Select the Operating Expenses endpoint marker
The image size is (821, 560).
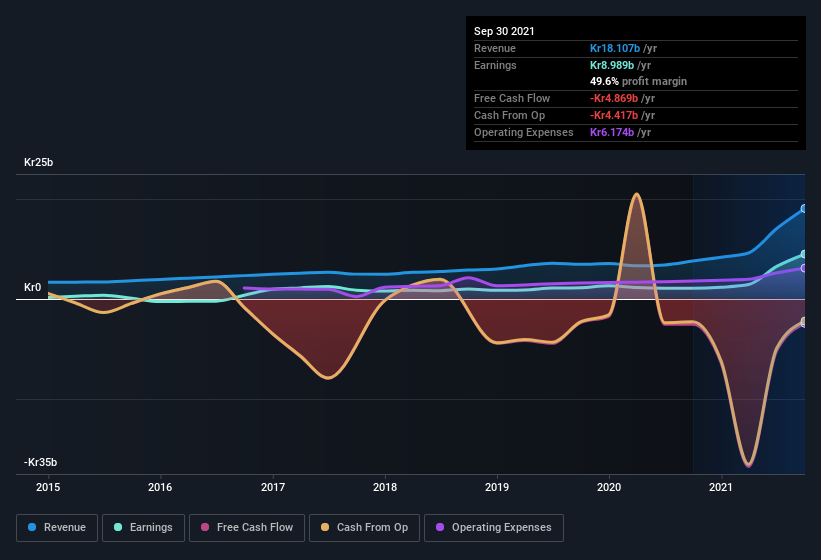803,268
